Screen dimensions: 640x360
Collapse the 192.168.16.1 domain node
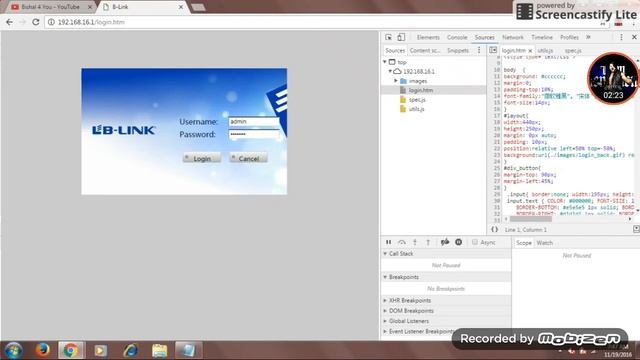click(390, 71)
